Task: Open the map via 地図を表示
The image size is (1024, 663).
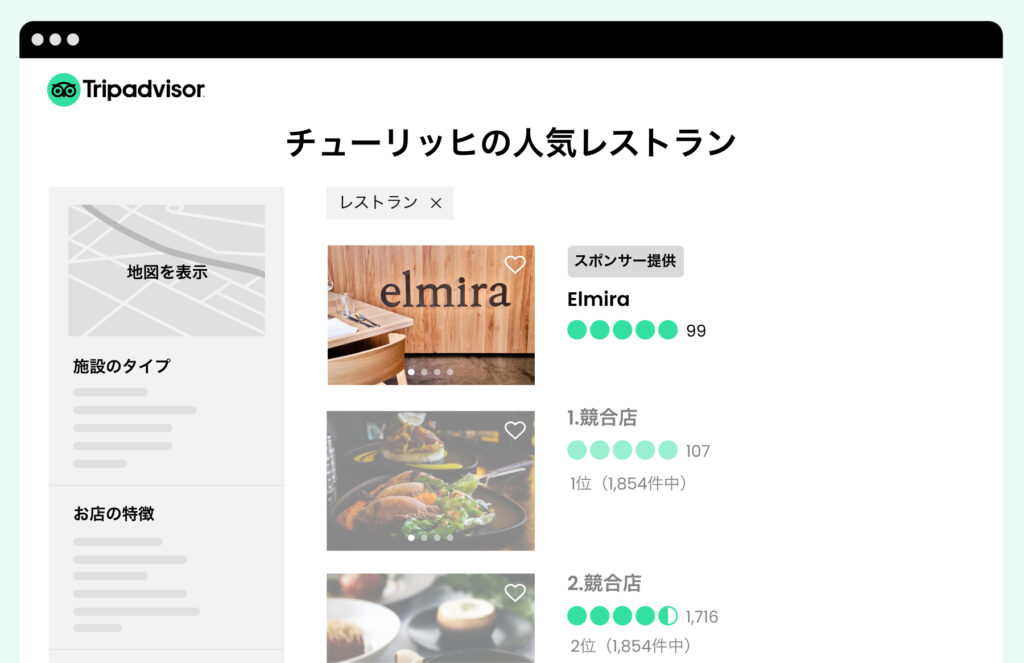Action: [167, 272]
